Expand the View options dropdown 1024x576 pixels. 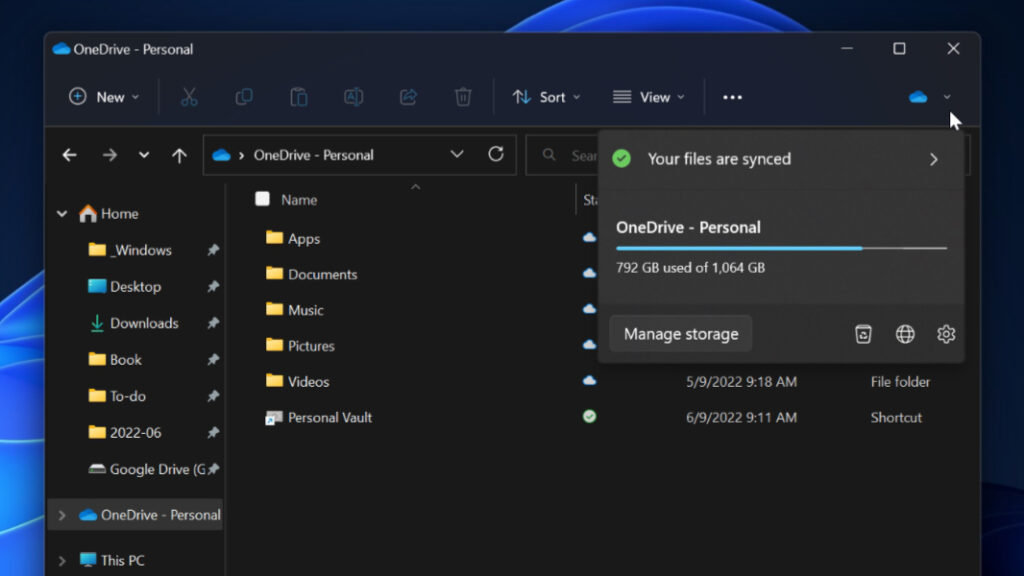[649, 96]
